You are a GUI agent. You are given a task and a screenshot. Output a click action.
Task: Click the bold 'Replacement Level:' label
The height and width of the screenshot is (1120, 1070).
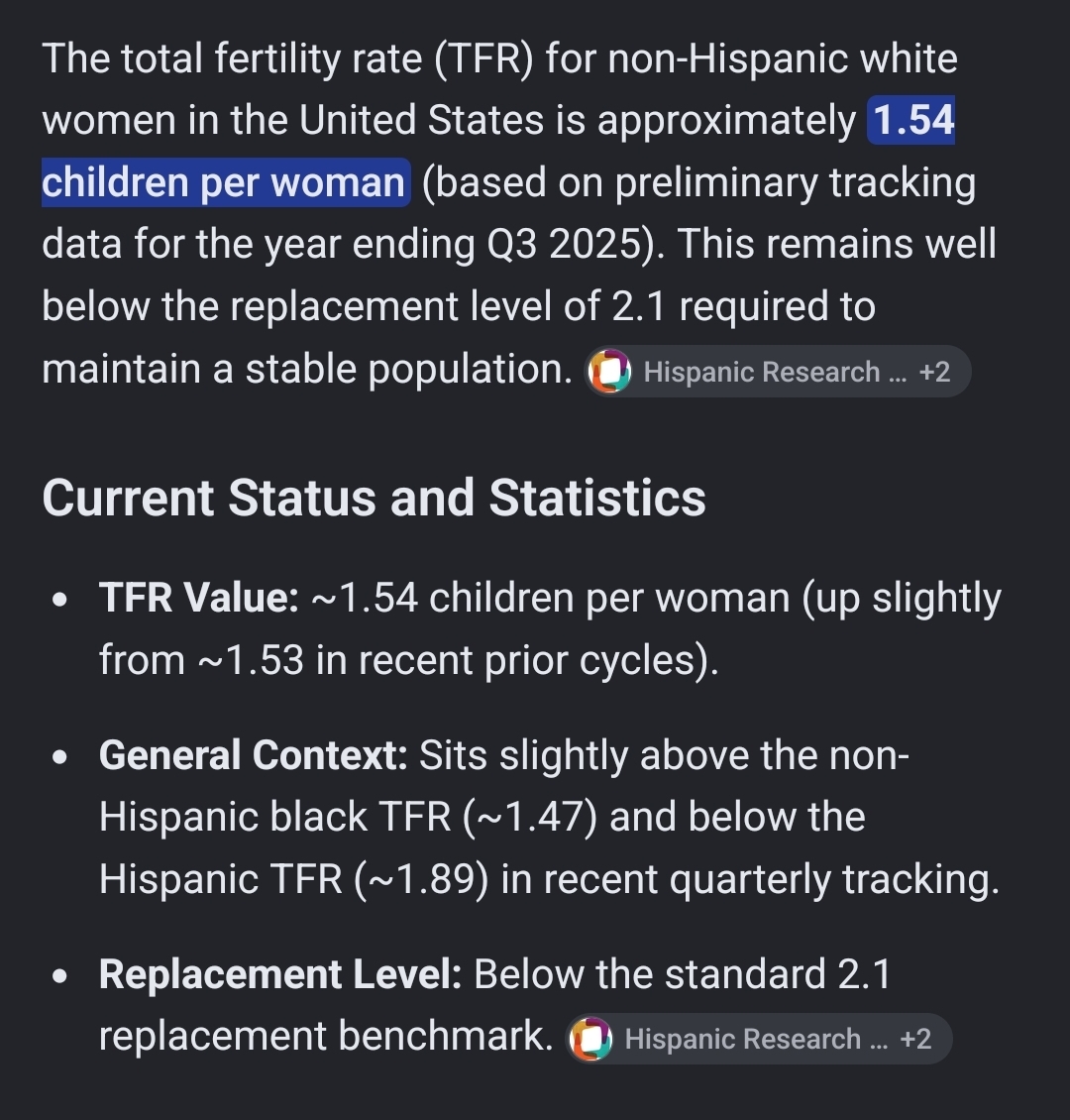click(x=280, y=973)
